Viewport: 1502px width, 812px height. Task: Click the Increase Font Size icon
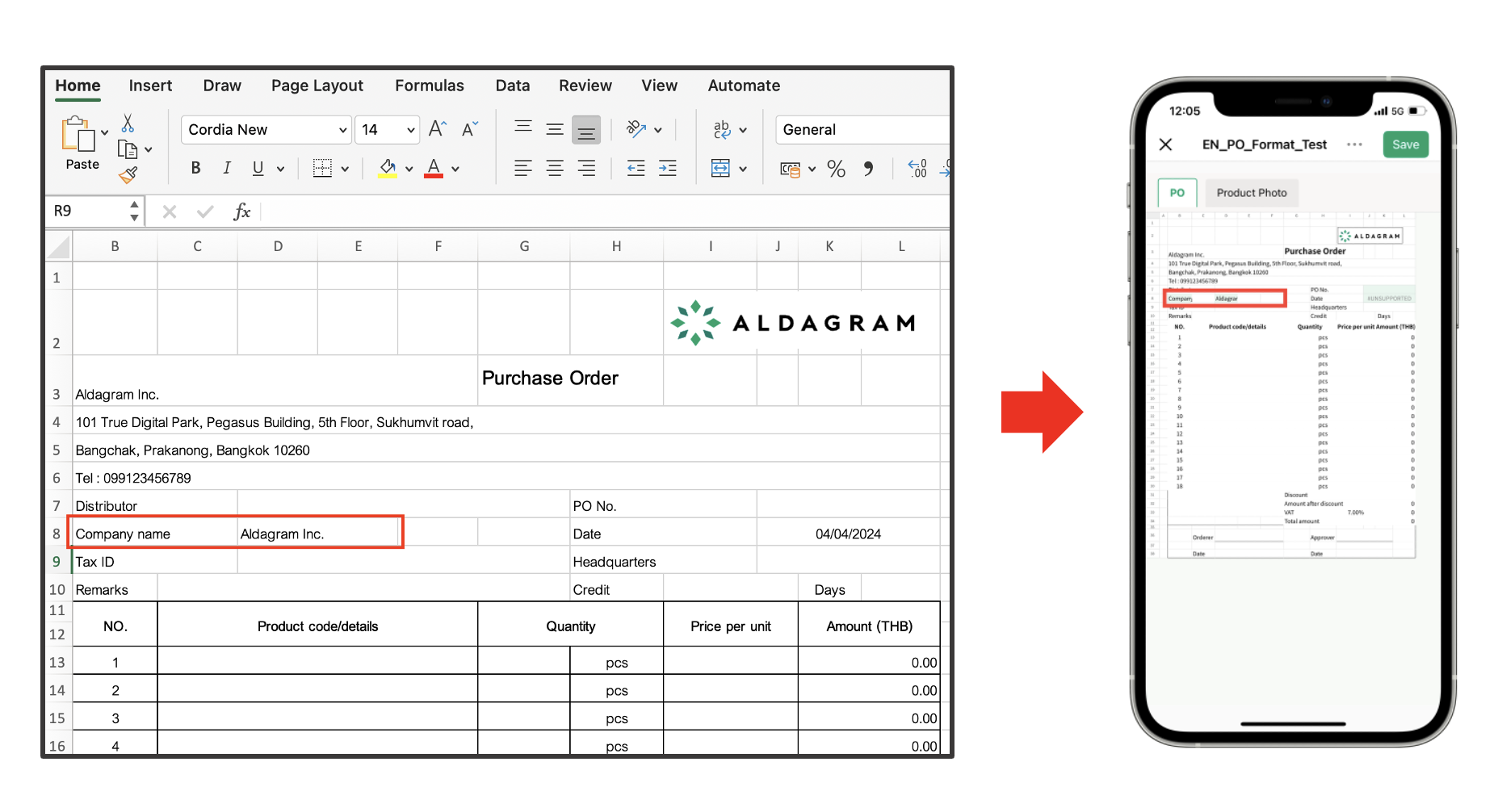tap(437, 129)
